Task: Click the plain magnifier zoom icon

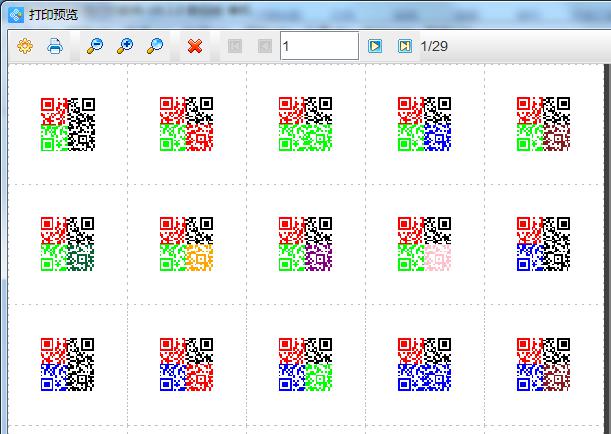Action: coord(155,46)
